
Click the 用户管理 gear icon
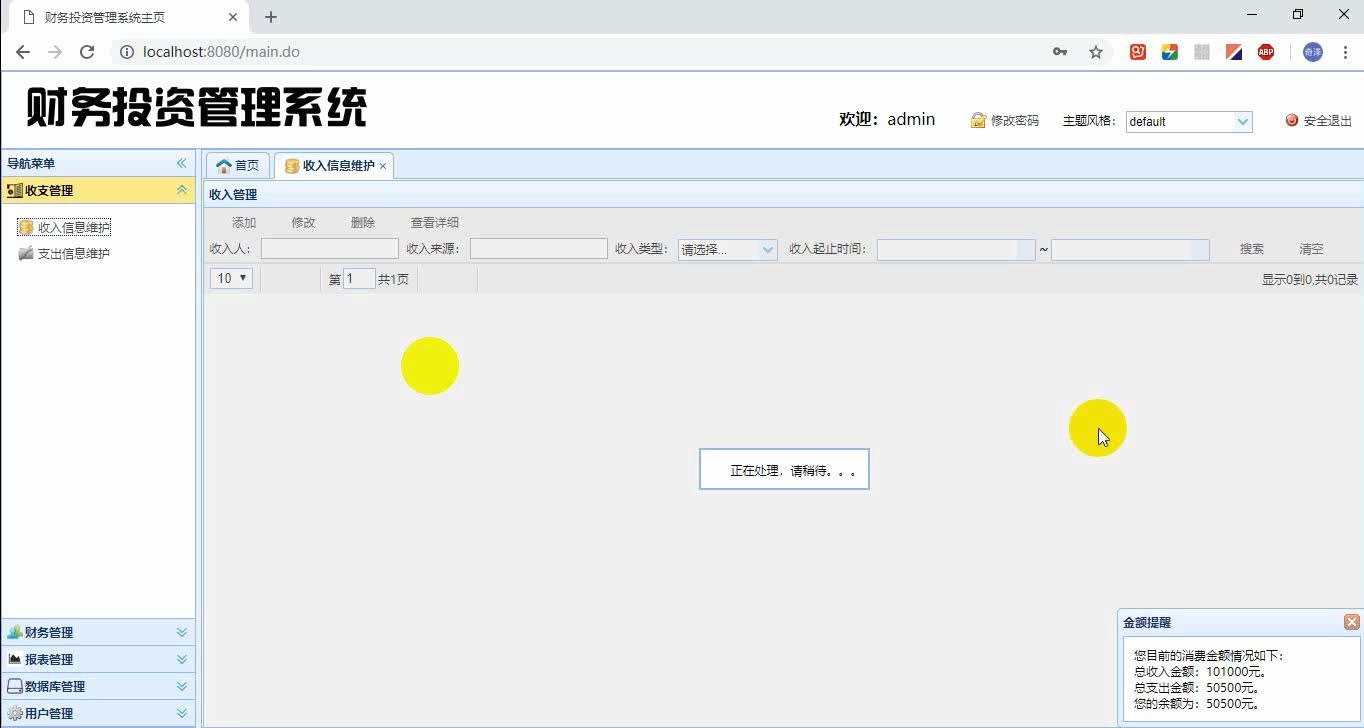tap(13, 713)
